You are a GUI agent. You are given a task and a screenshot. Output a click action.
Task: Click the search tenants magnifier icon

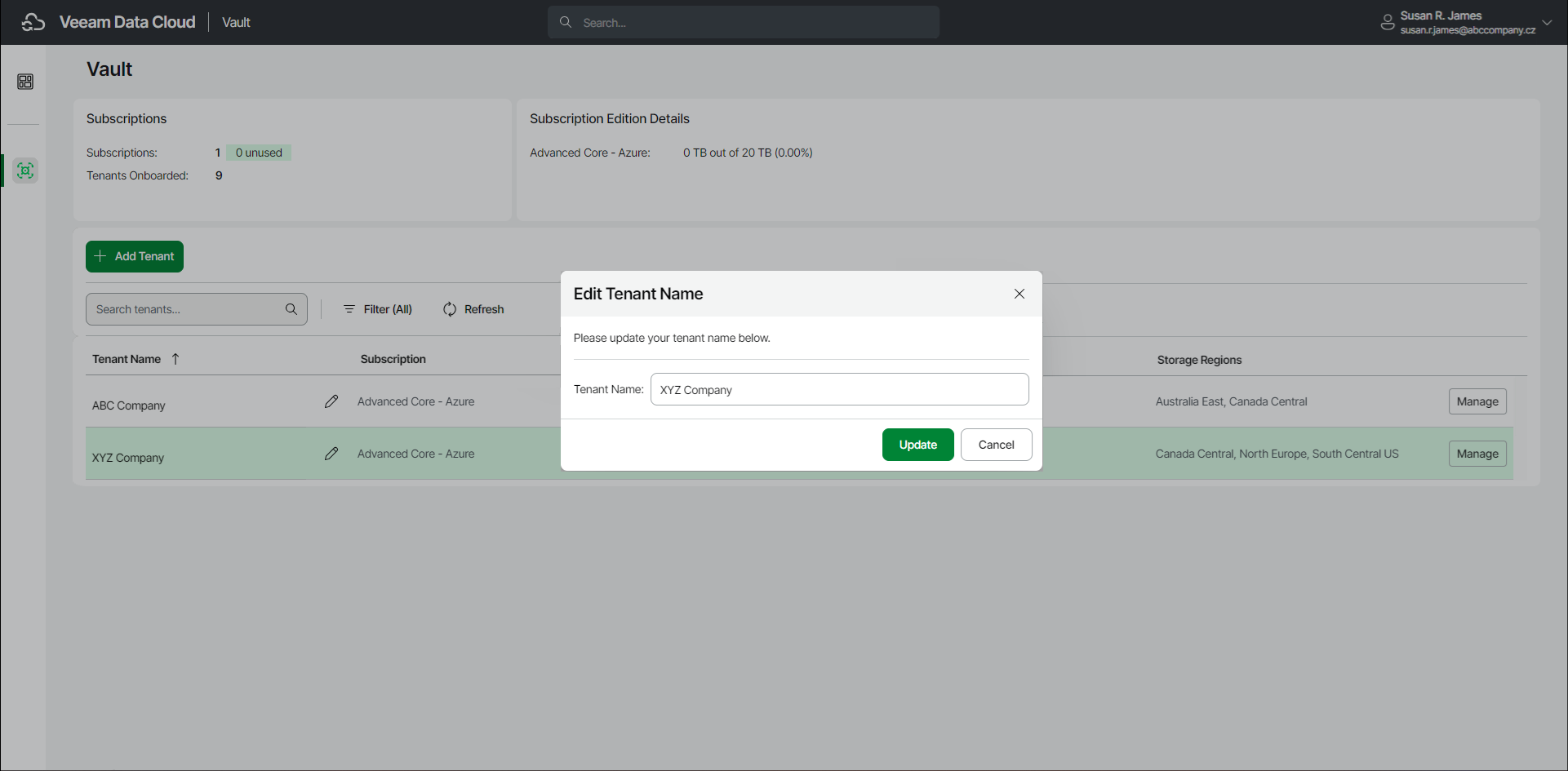click(291, 309)
